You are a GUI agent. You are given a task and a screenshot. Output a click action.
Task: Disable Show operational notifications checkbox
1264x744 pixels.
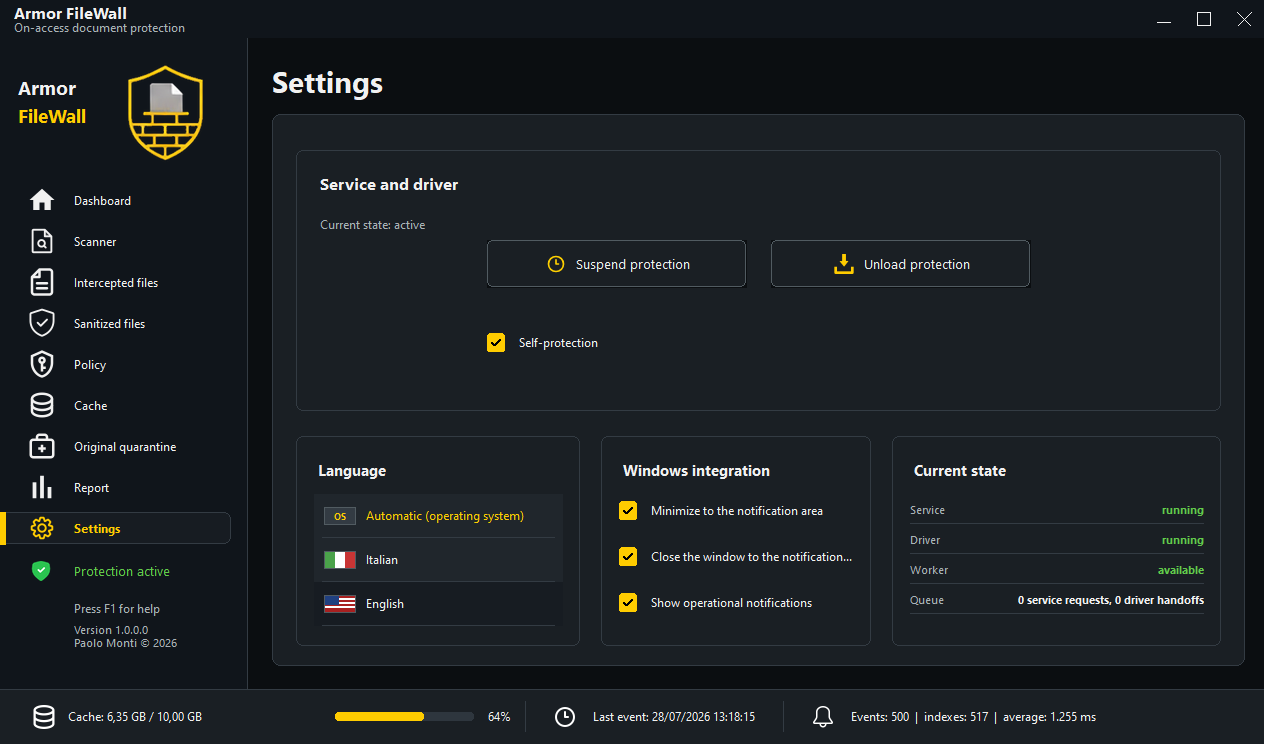click(628, 603)
